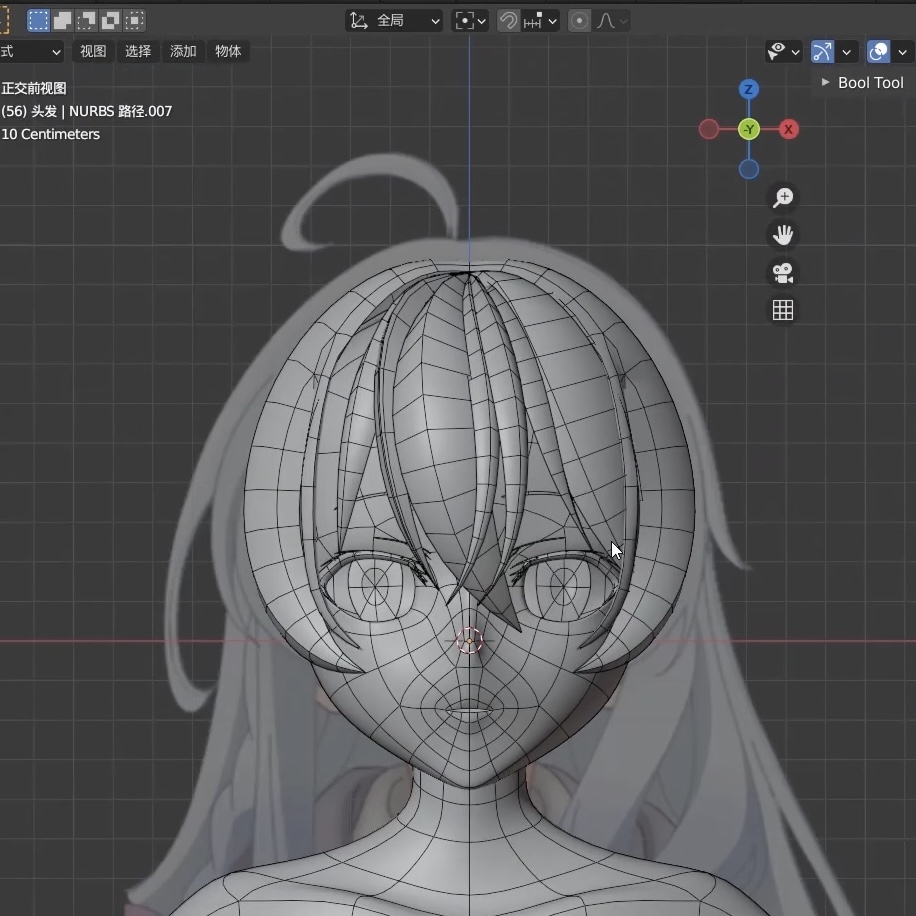This screenshot has width=916, height=916.
Task: Open the pivot point dropdown
Action: (470, 21)
